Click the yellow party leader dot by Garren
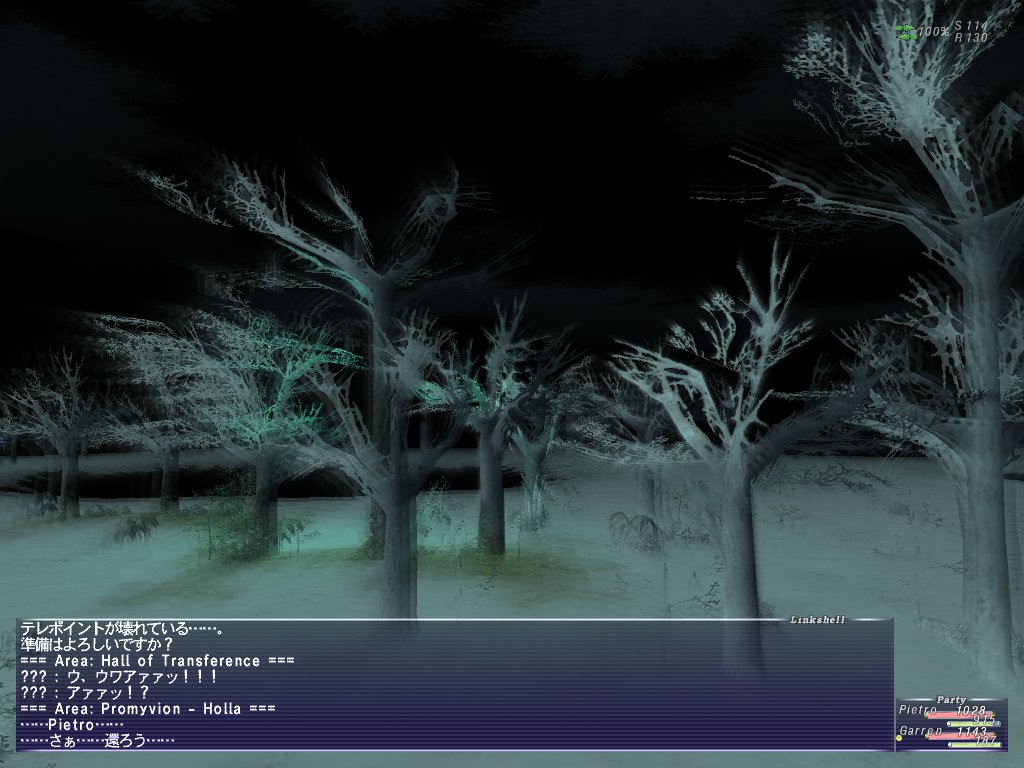Screen dimensions: 1024x768 coord(899,738)
